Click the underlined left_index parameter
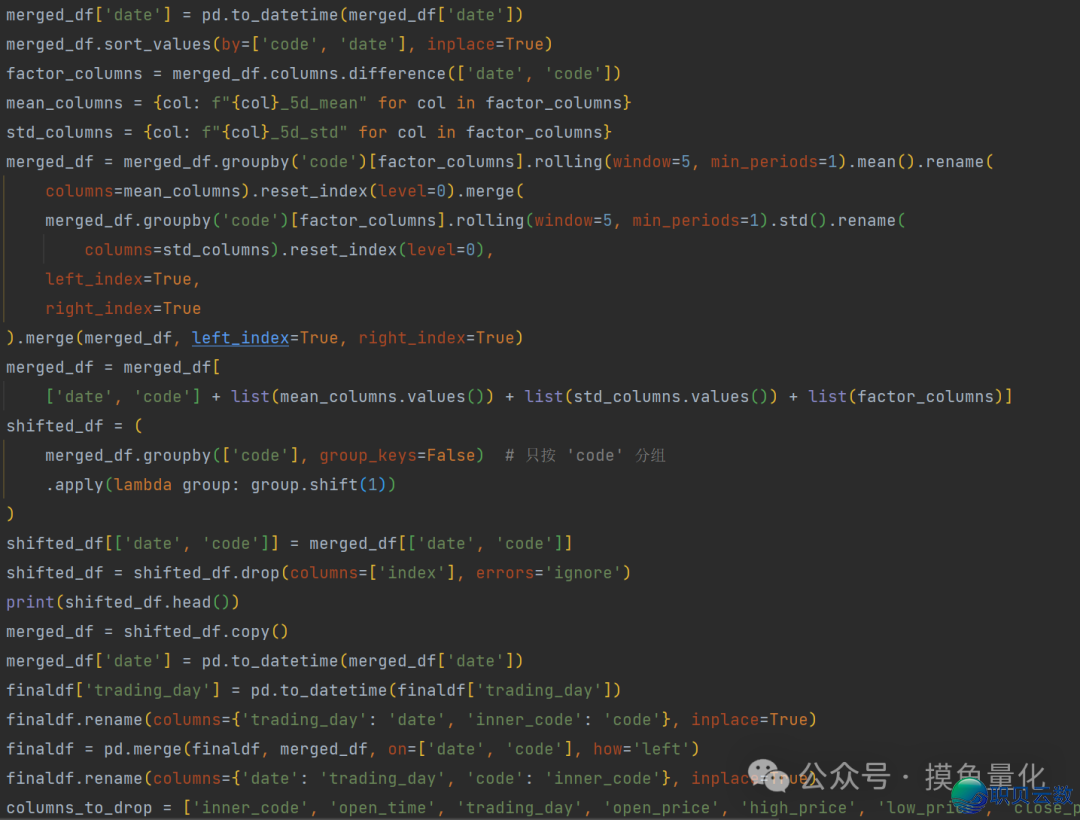Image resolution: width=1080 pixels, height=820 pixels. tap(240, 338)
